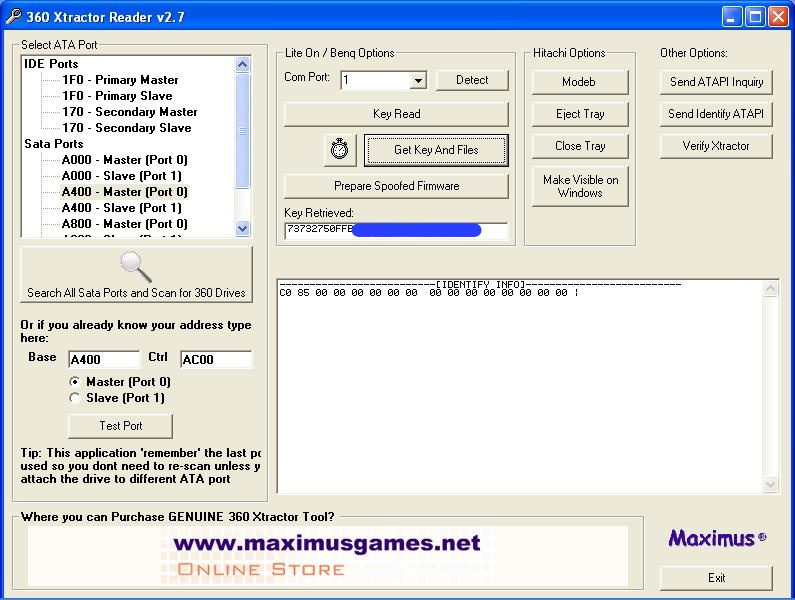This screenshot has width=795, height=600.
Task: Click the port list scrollbar thumb
Action: pyautogui.click(x=242, y=131)
